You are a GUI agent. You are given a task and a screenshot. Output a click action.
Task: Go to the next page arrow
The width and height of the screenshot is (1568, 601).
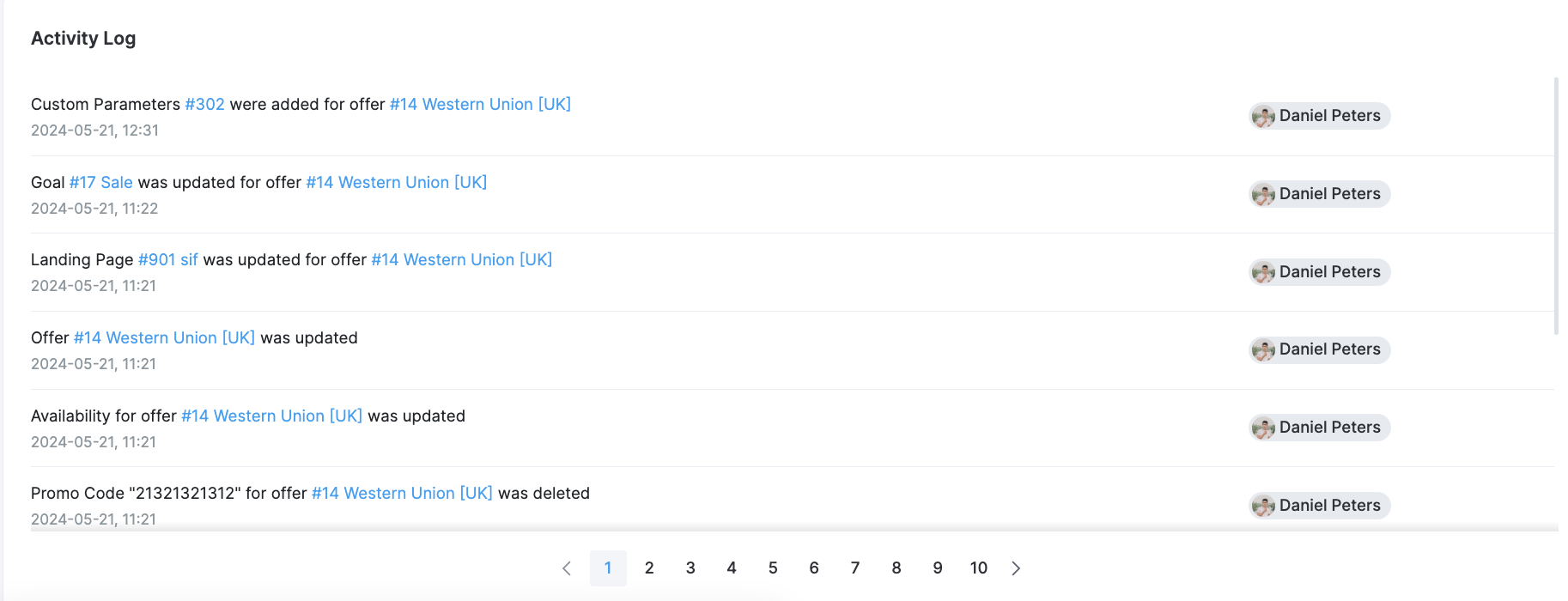(x=1016, y=568)
